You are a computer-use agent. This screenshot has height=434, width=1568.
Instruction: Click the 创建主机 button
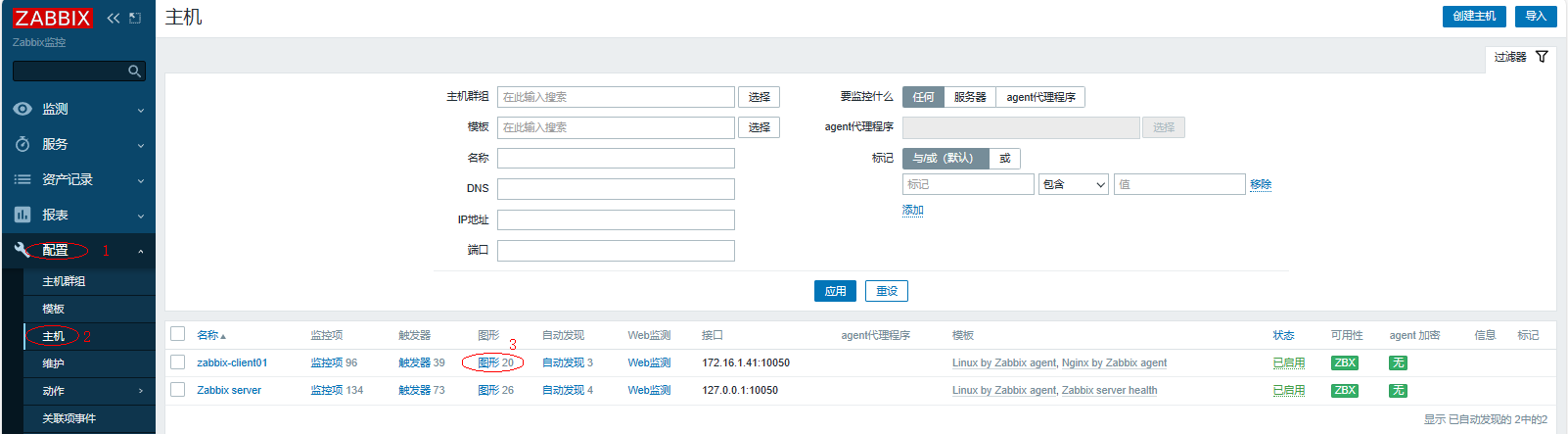tap(1473, 17)
